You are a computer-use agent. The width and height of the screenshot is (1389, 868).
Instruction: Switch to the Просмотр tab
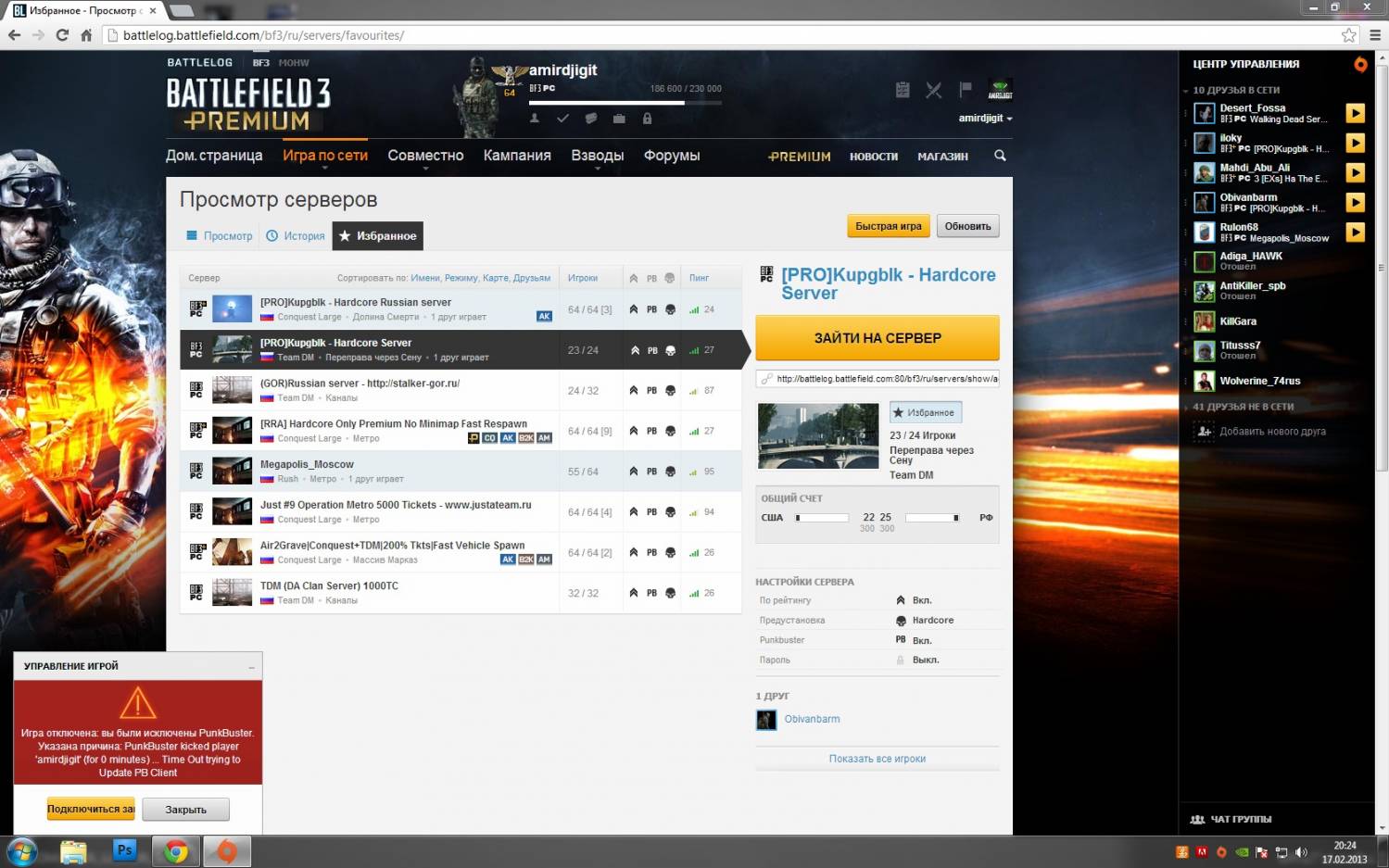[220, 236]
